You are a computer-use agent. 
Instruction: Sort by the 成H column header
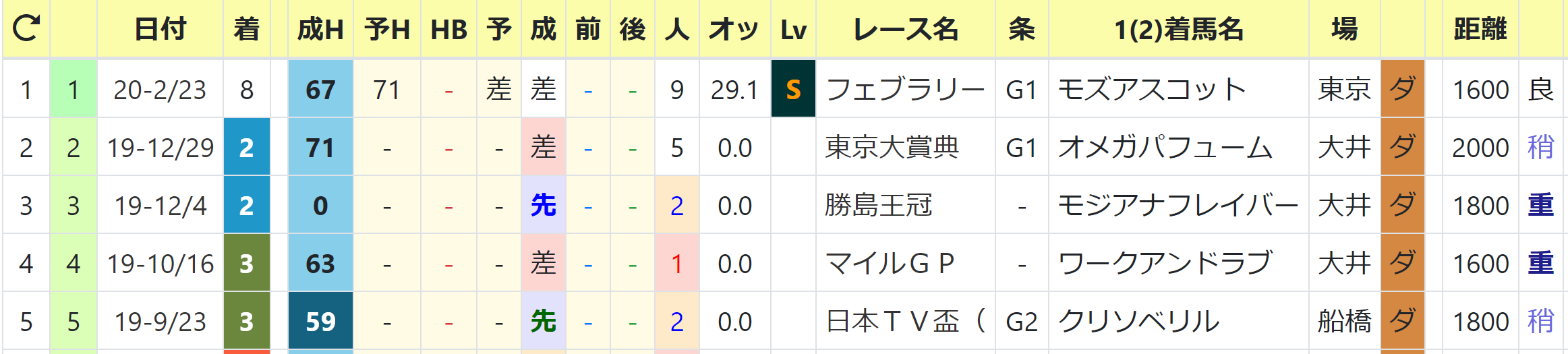coord(320,29)
